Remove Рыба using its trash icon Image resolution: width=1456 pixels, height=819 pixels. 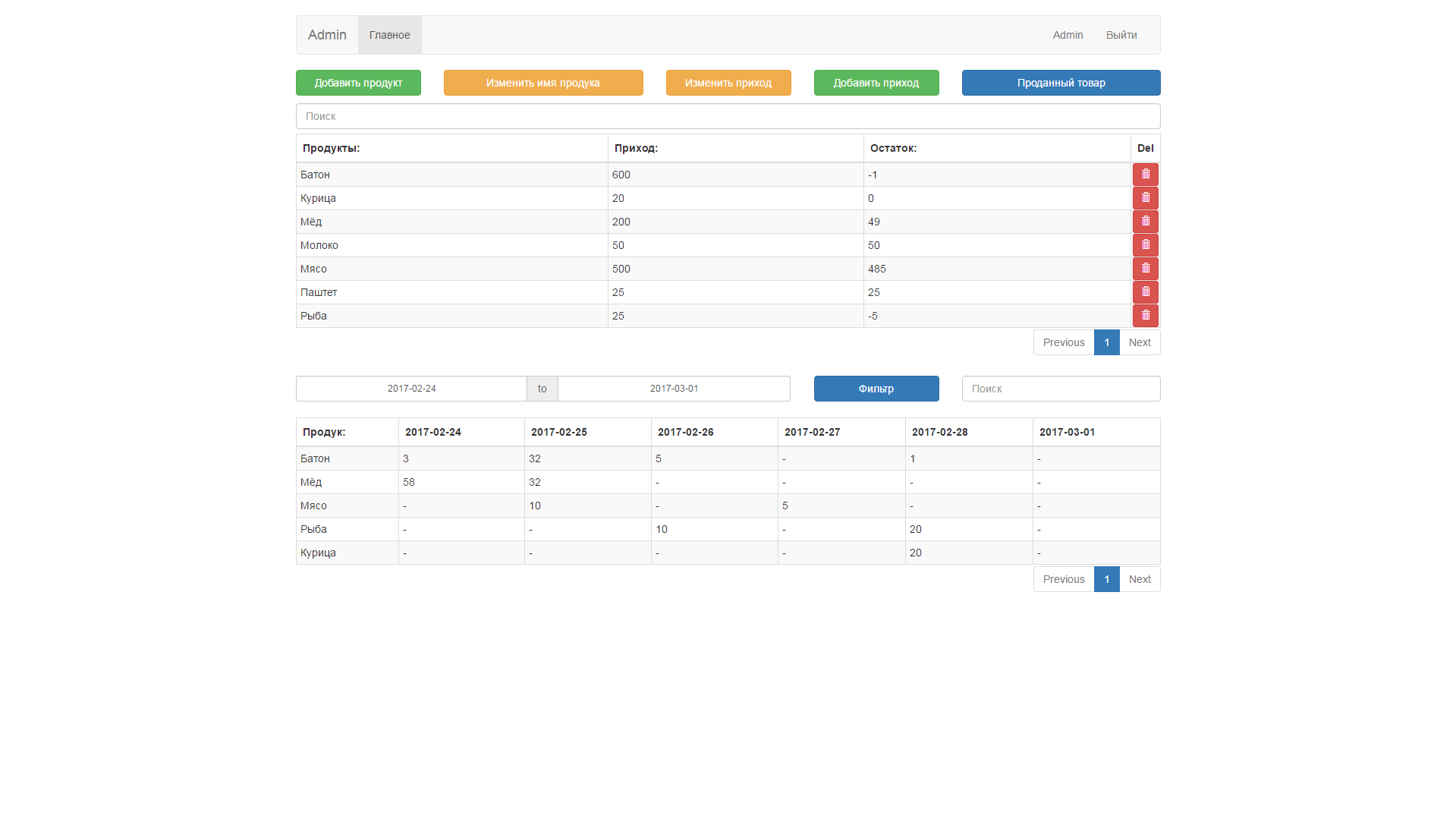pos(1145,316)
